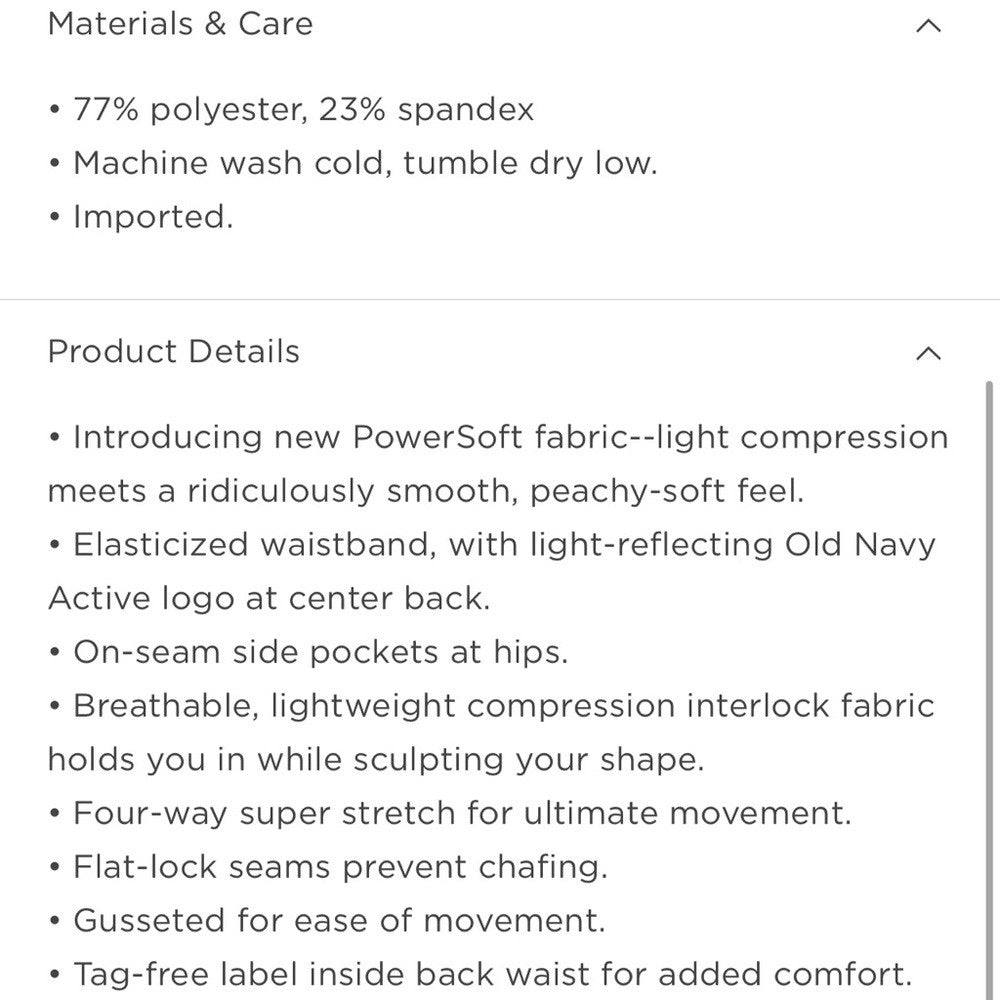This screenshot has height=1000, width=1000.
Task: Collapse the Materials & Care section chevron
Action: (x=928, y=26)
